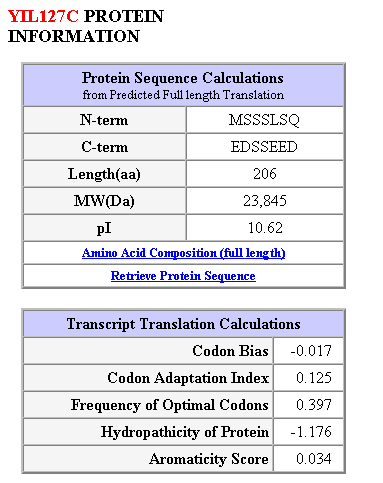Click the Codon Bias value -0.017
383x483 pixels.
coord(311,351)
